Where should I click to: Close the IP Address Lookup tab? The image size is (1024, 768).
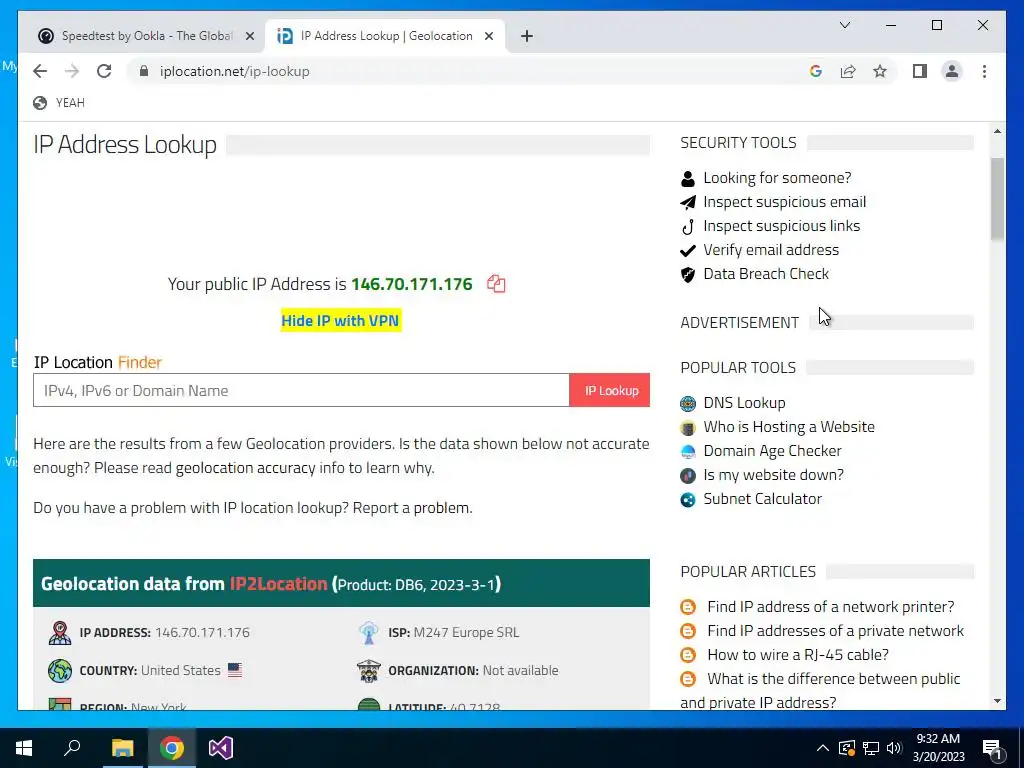tap(488, 37)
